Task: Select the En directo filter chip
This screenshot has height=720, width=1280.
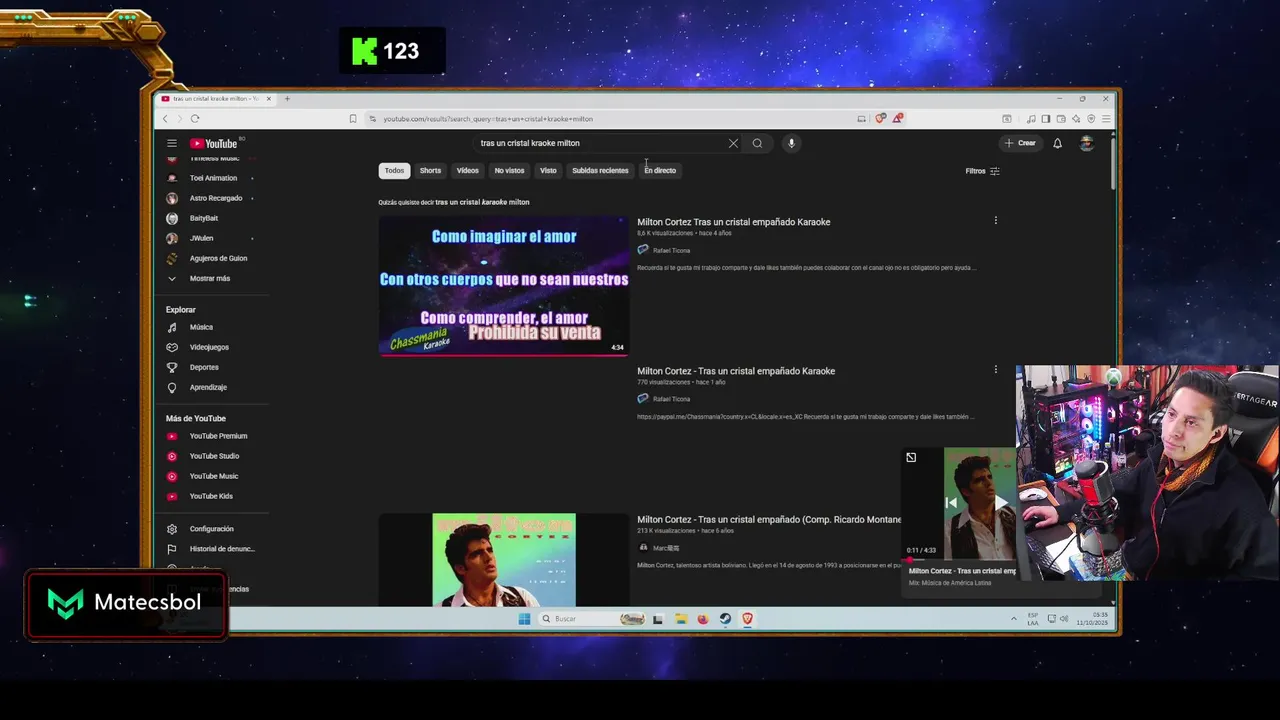Action: click(660, 171)
